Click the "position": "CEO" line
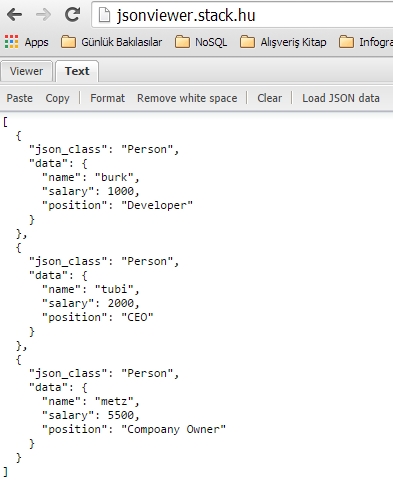 98,317
